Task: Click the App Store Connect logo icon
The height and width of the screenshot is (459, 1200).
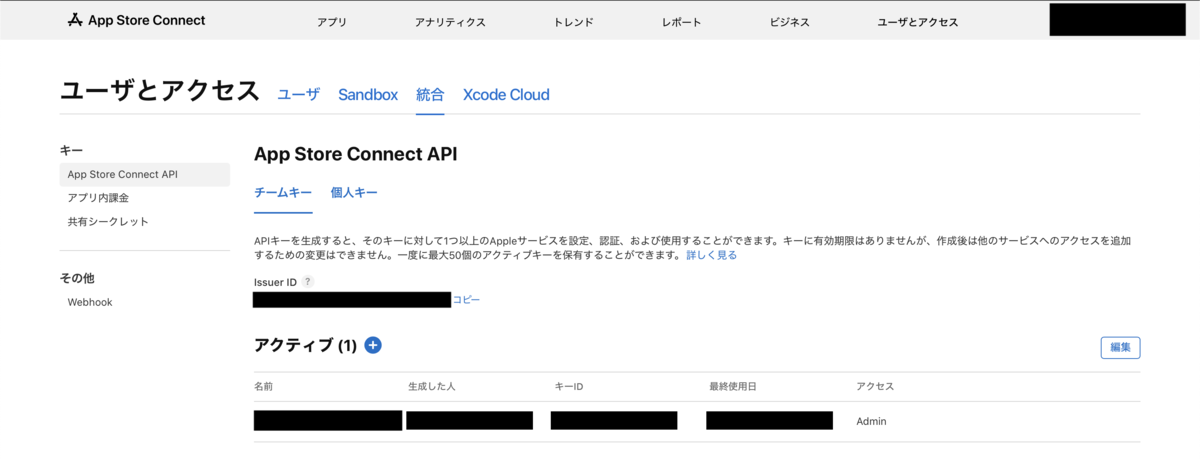Action: click(75, 21)
